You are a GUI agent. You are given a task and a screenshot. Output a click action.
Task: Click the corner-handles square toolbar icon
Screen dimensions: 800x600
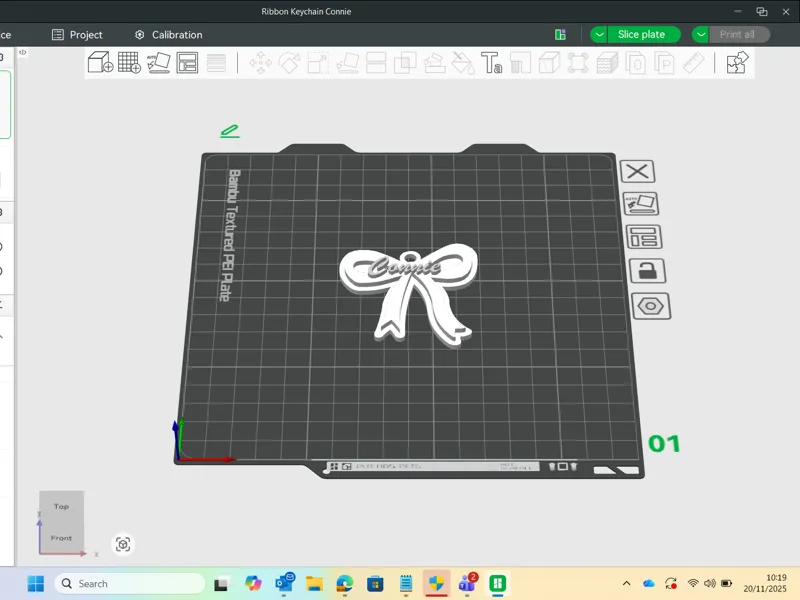pos(578,63)
